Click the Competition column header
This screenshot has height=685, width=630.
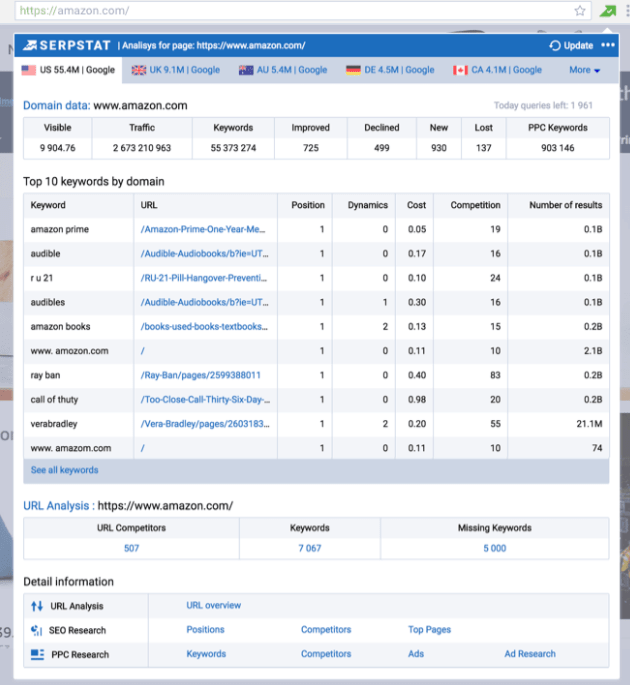pos(475,205)
